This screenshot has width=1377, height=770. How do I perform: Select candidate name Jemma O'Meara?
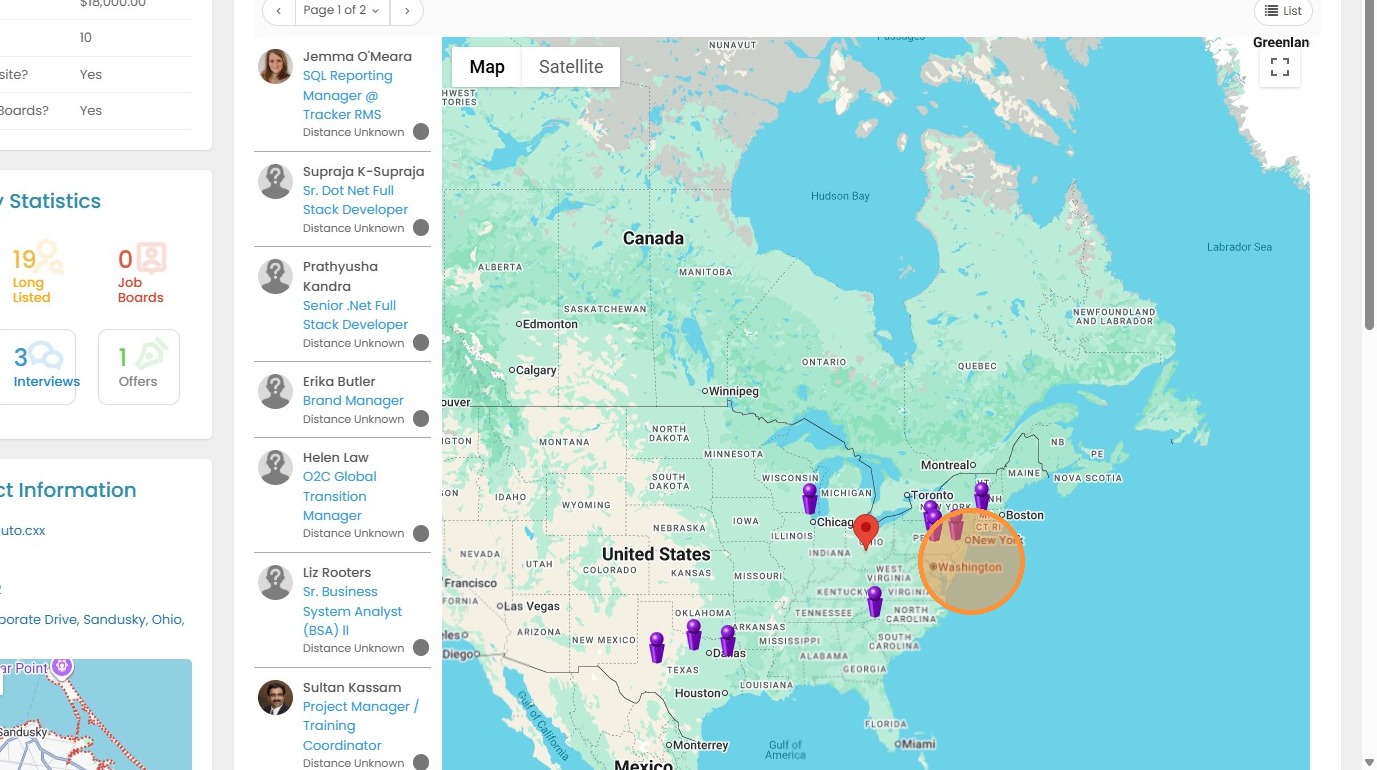click(x=357, y=57)
